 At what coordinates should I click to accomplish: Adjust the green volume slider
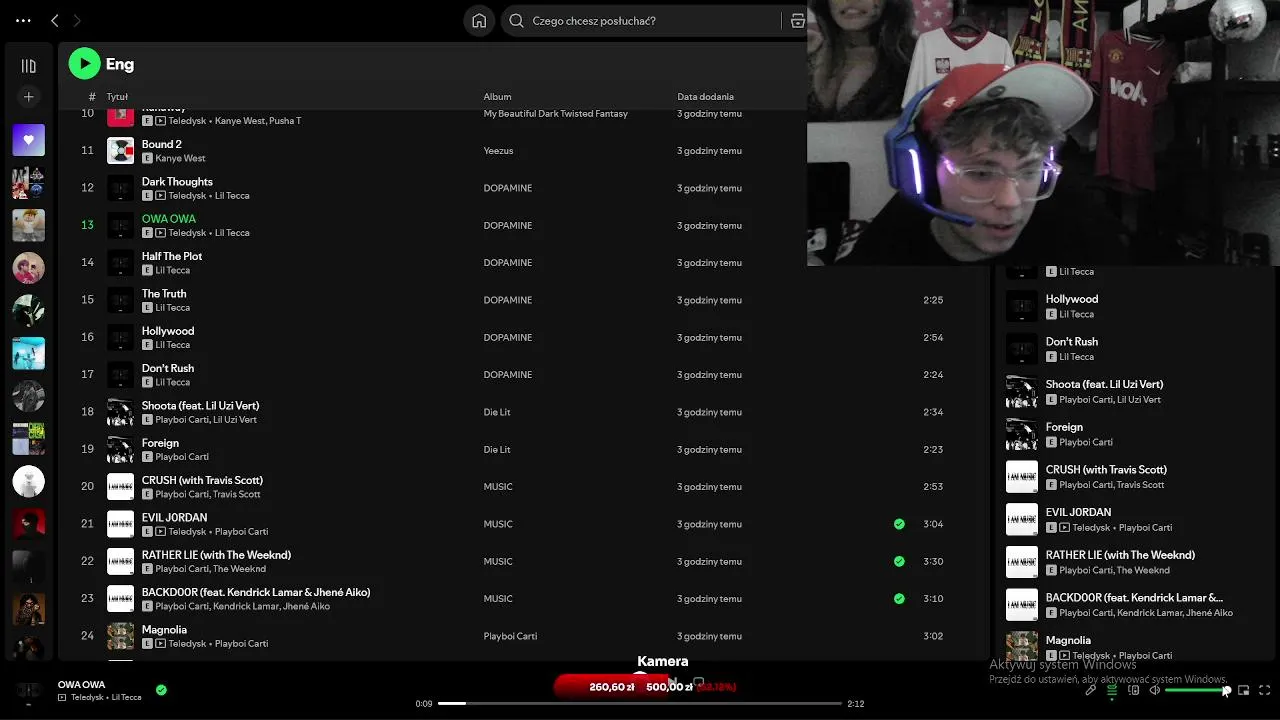[1197, 690]
